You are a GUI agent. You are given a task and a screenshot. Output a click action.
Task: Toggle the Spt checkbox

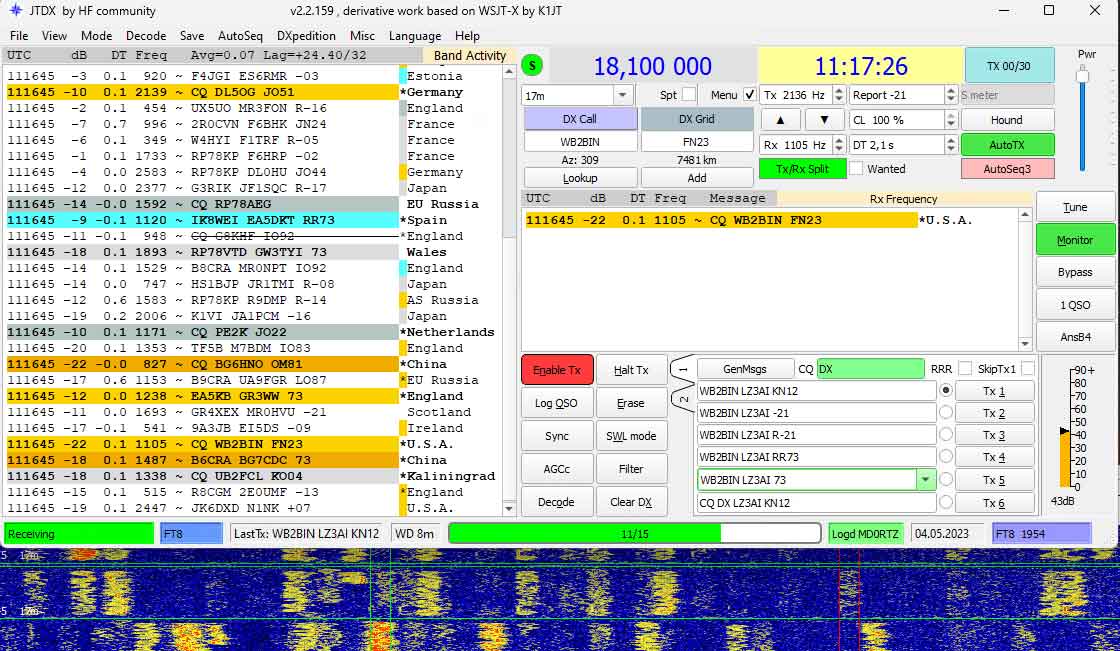point(689,94)
